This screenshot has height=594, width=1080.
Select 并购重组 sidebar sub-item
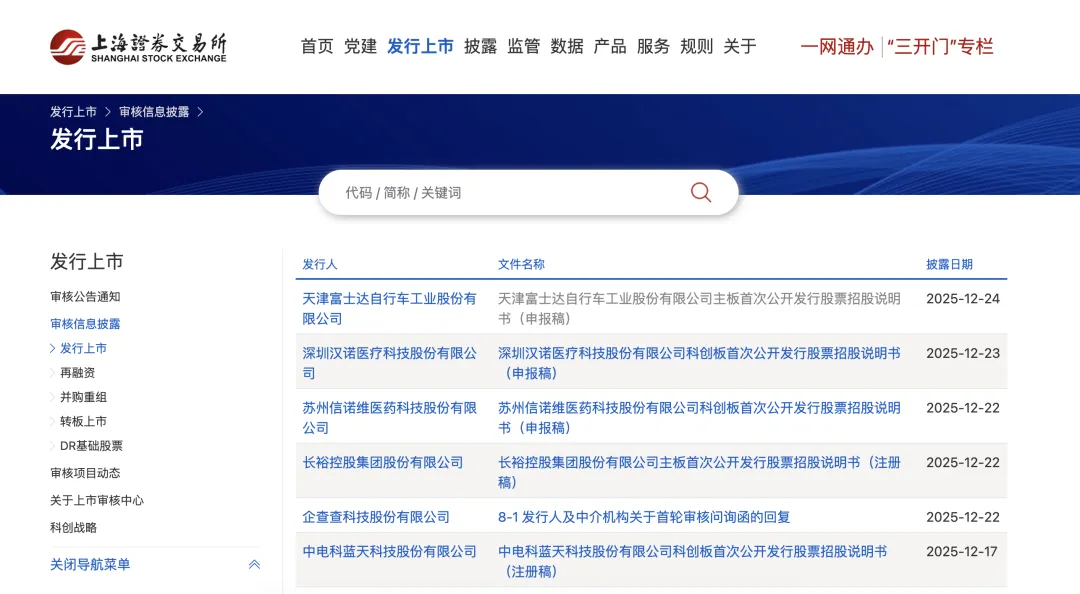click(83, 397)
